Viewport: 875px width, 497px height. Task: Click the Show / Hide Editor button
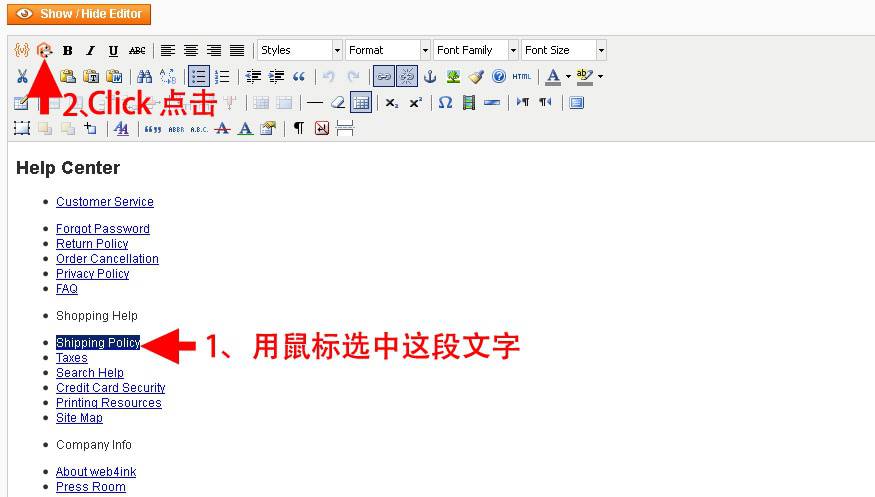click(x=79, y=14)
